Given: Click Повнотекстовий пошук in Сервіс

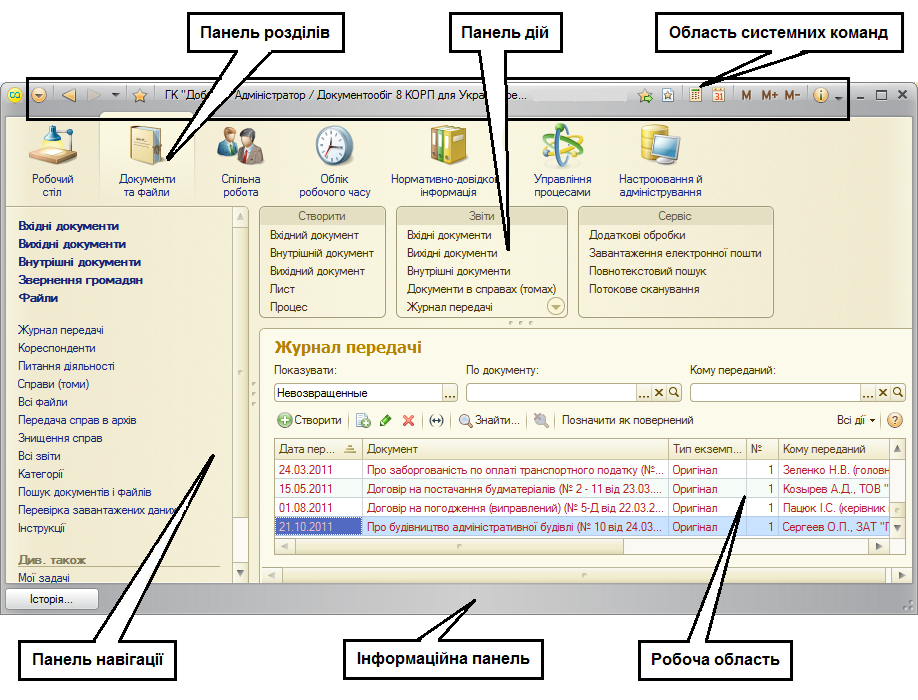Looking at the screenshot, I should coord(648,271).
